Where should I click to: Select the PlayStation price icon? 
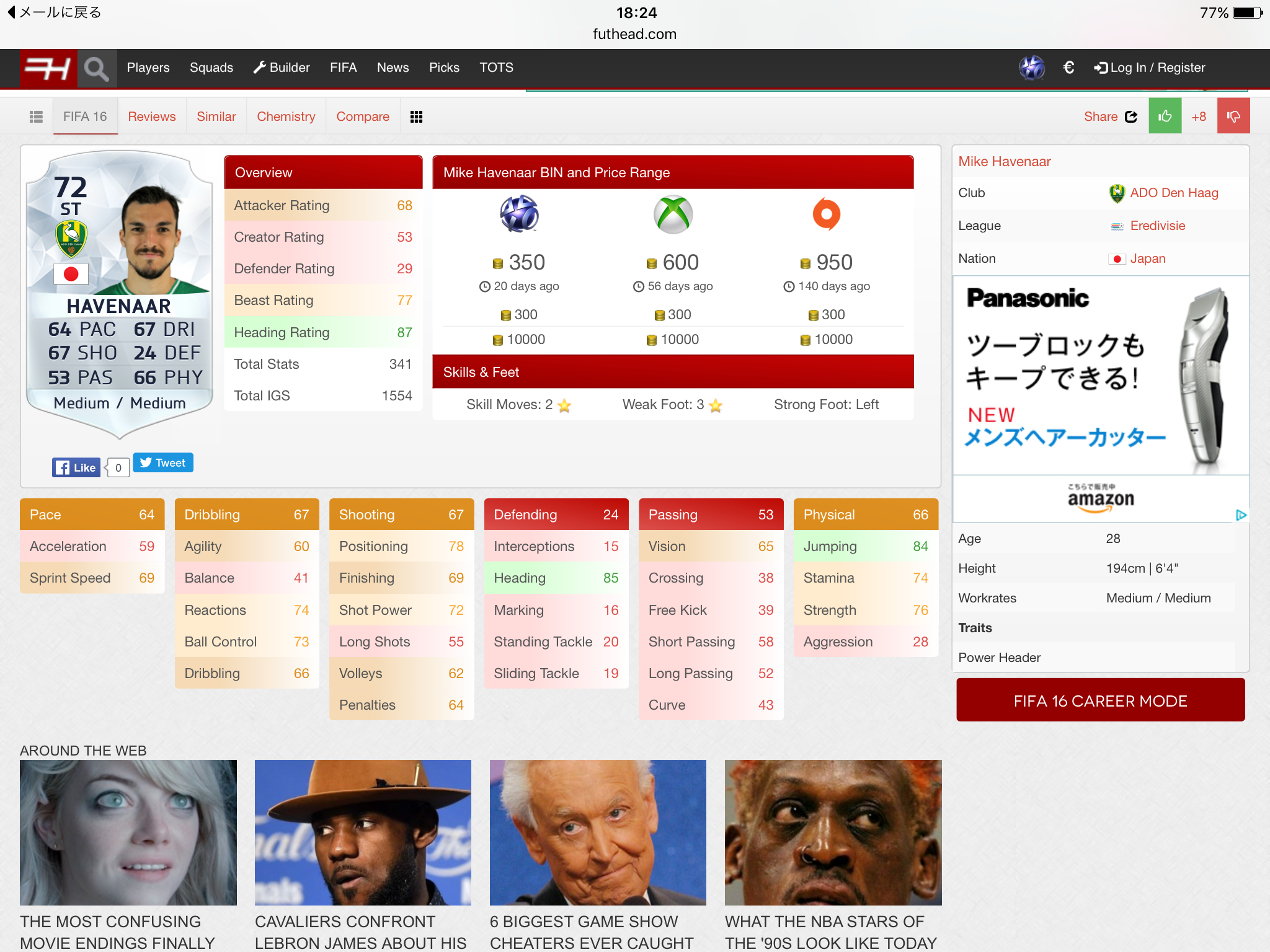(x=519, y=214)
